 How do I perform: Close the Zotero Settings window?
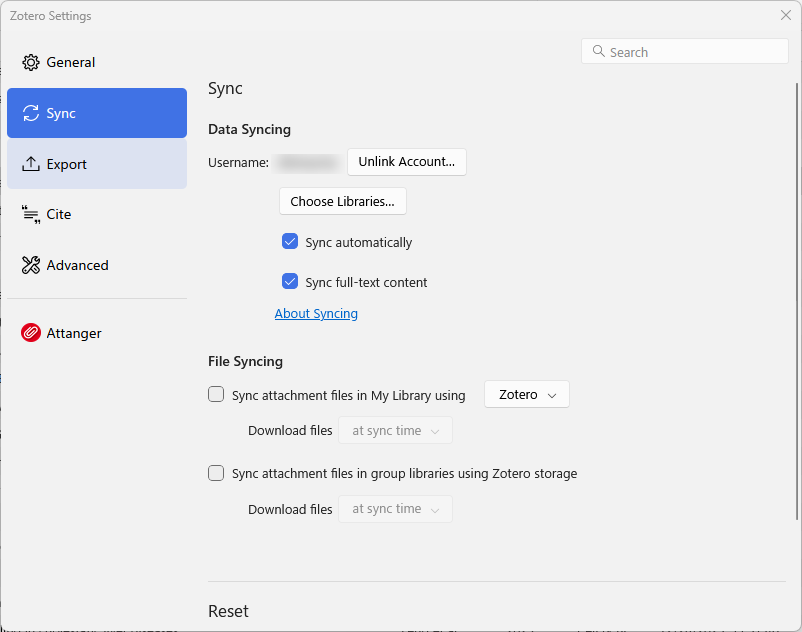785,15
